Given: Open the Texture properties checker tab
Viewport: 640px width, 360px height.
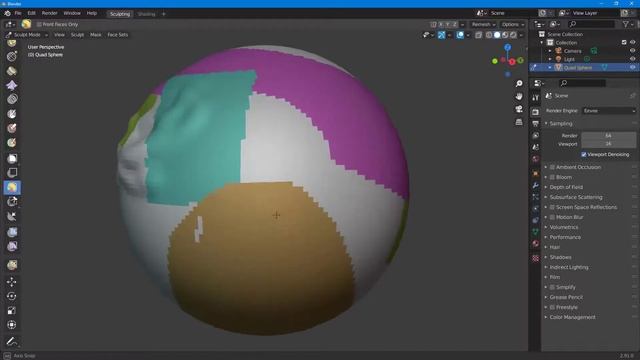Looking at the screenshot, I should pos(536,258).
